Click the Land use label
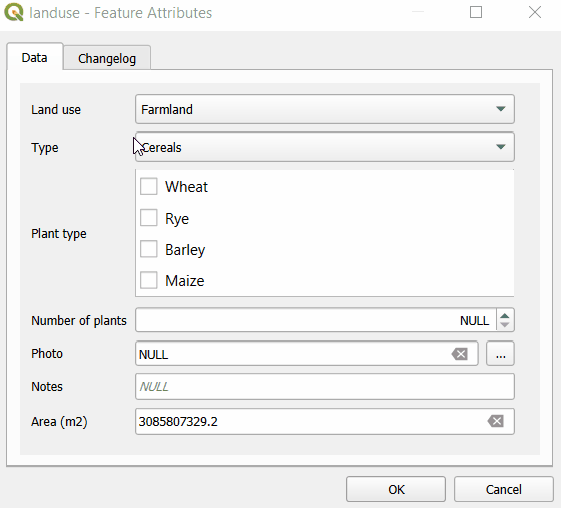561x508 pixels. [56, 109]
